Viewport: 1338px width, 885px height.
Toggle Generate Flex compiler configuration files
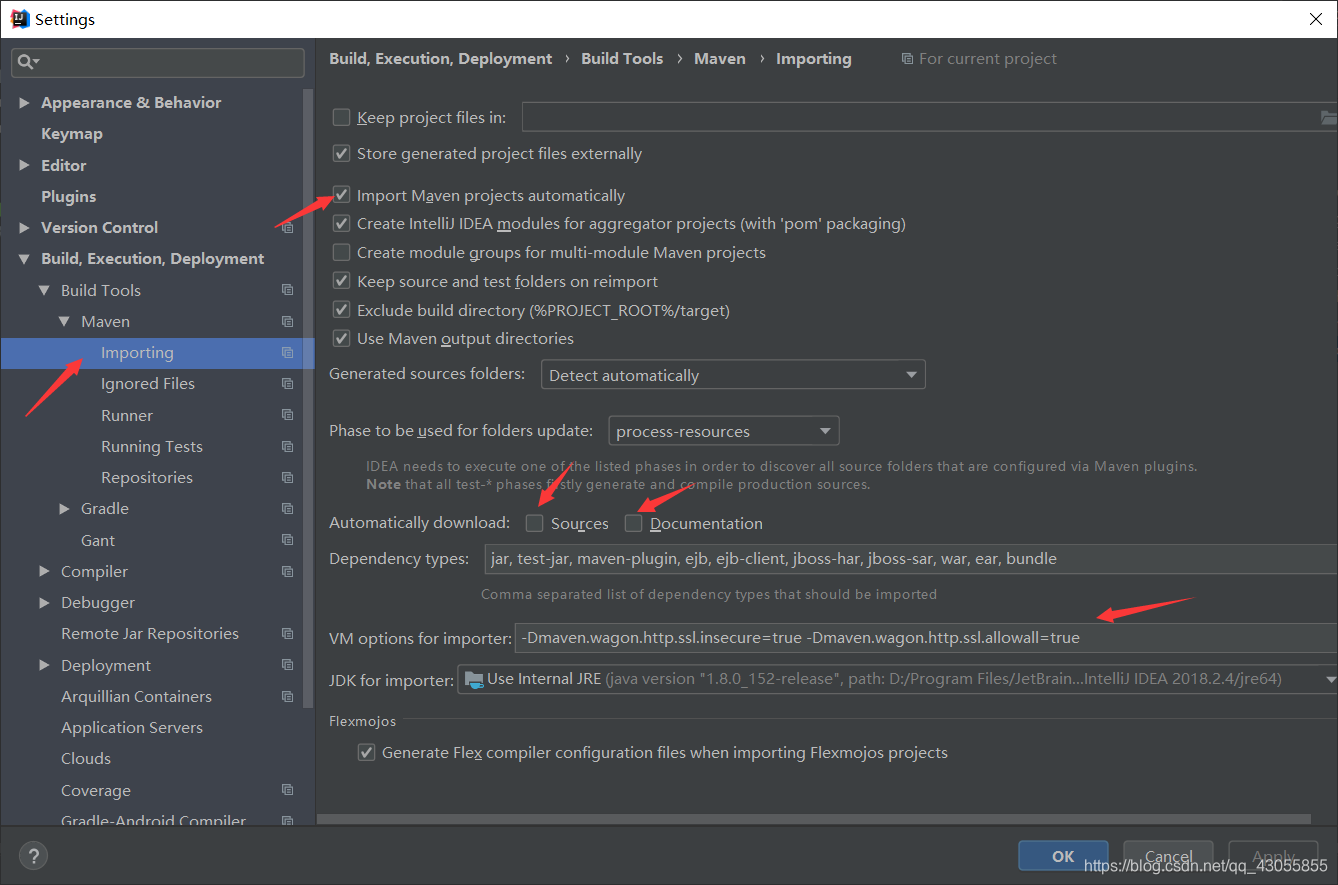[366, 752]
